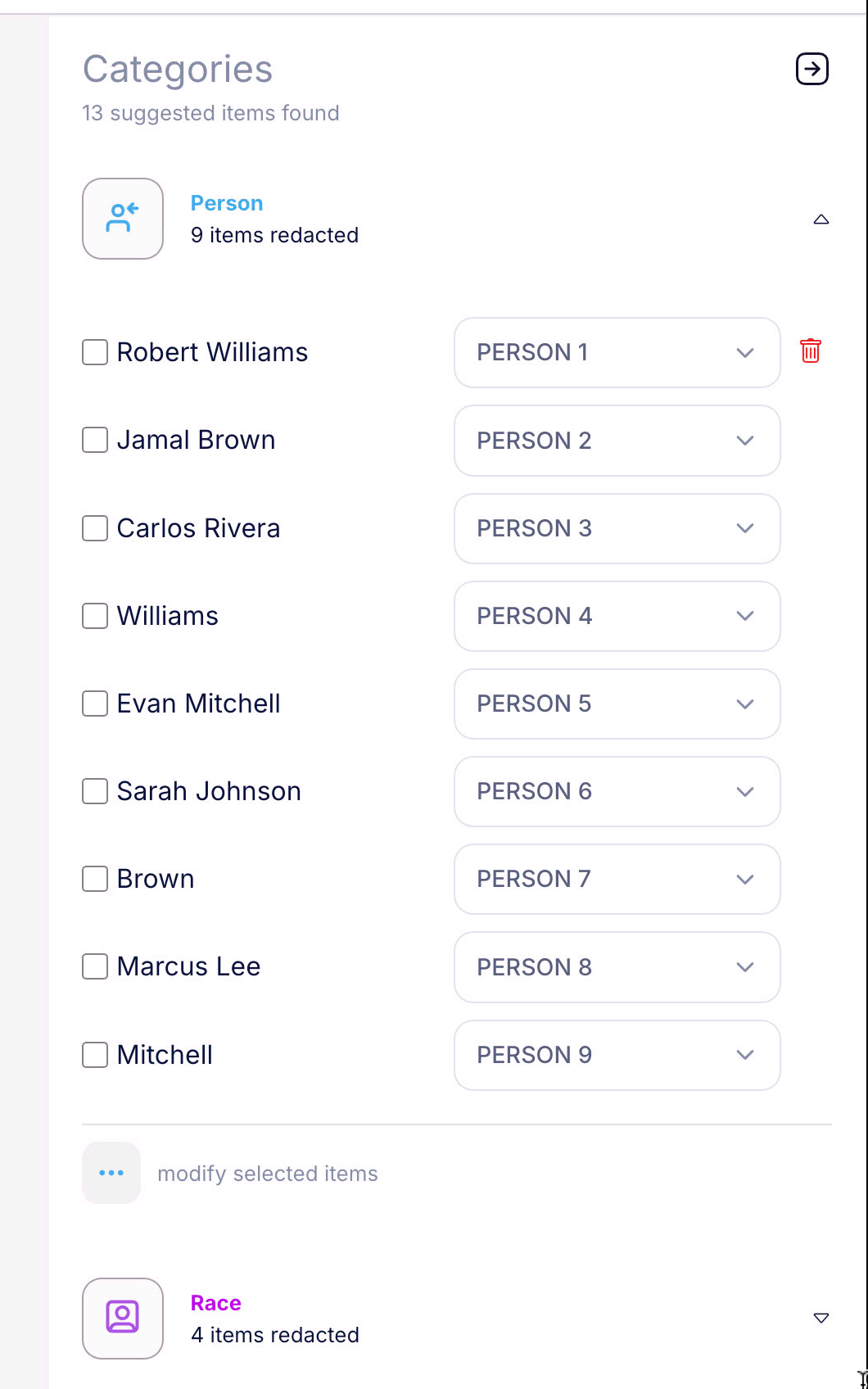Enable the Sarah Johnson checkbox

point(95,791)
